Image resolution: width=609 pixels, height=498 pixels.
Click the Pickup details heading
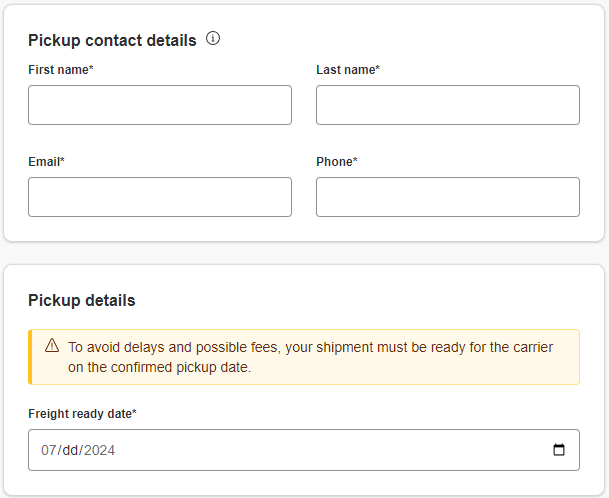82,301
